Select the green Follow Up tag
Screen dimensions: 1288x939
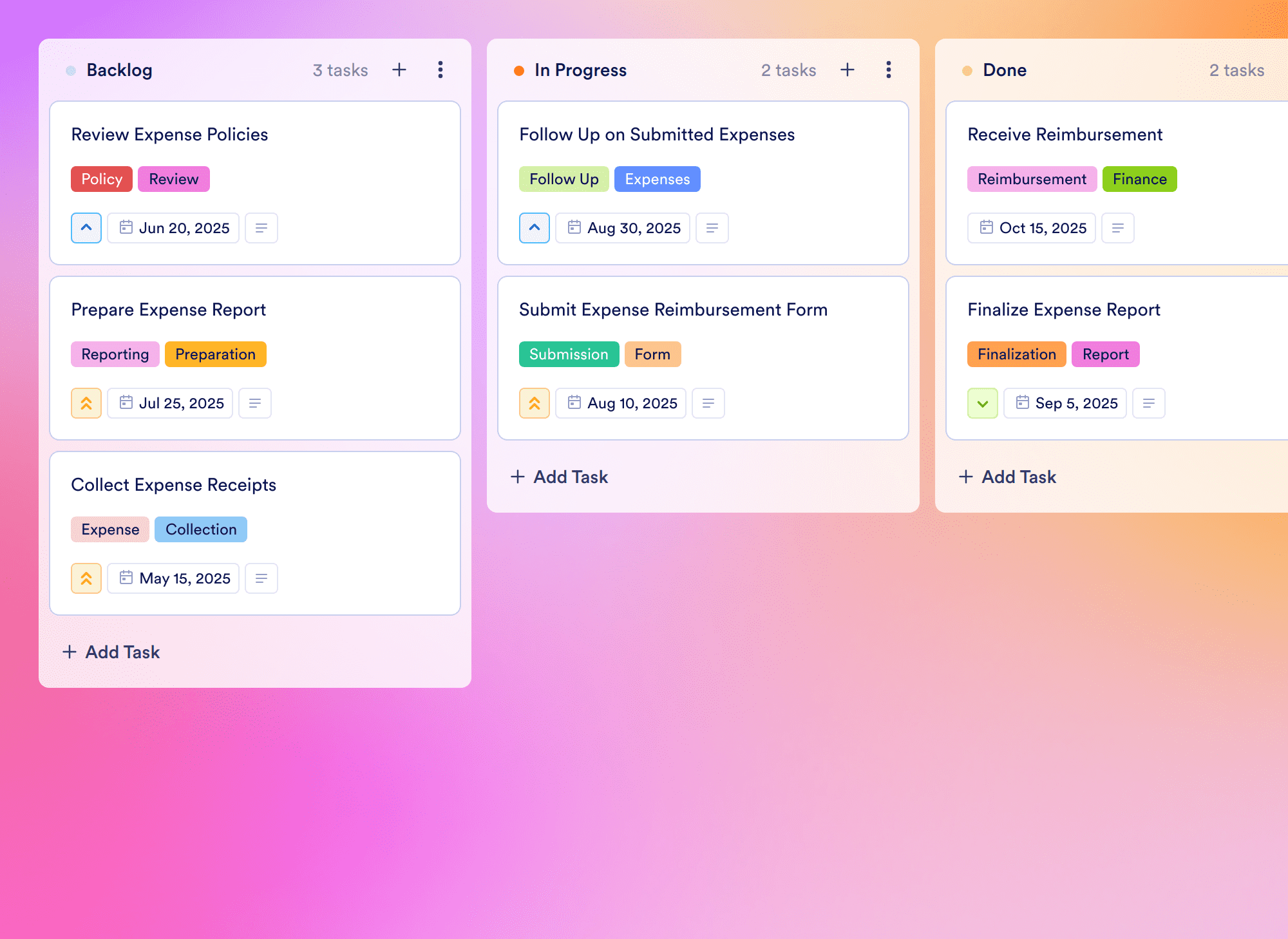point(564,179)
